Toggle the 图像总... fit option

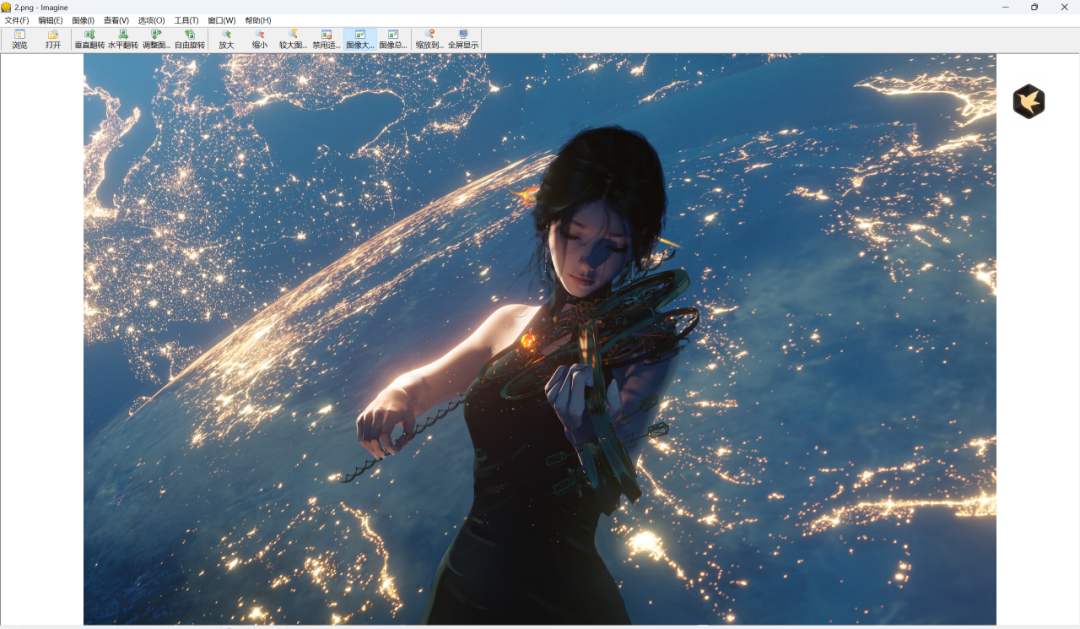point(393,39)
